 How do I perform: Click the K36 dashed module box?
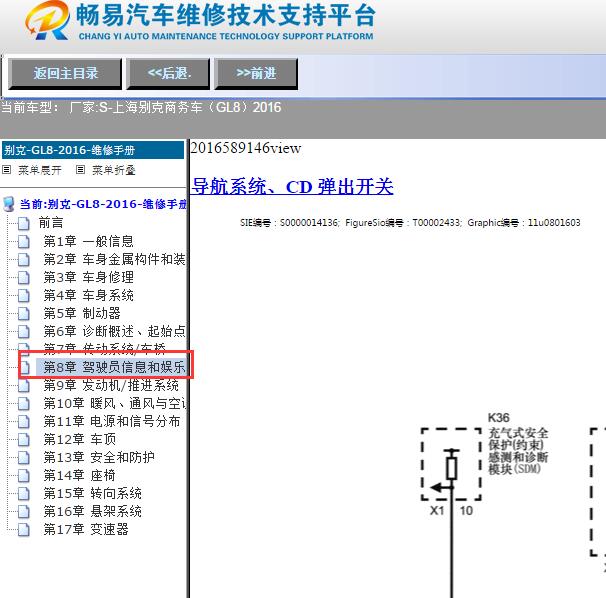click(451, 464)
